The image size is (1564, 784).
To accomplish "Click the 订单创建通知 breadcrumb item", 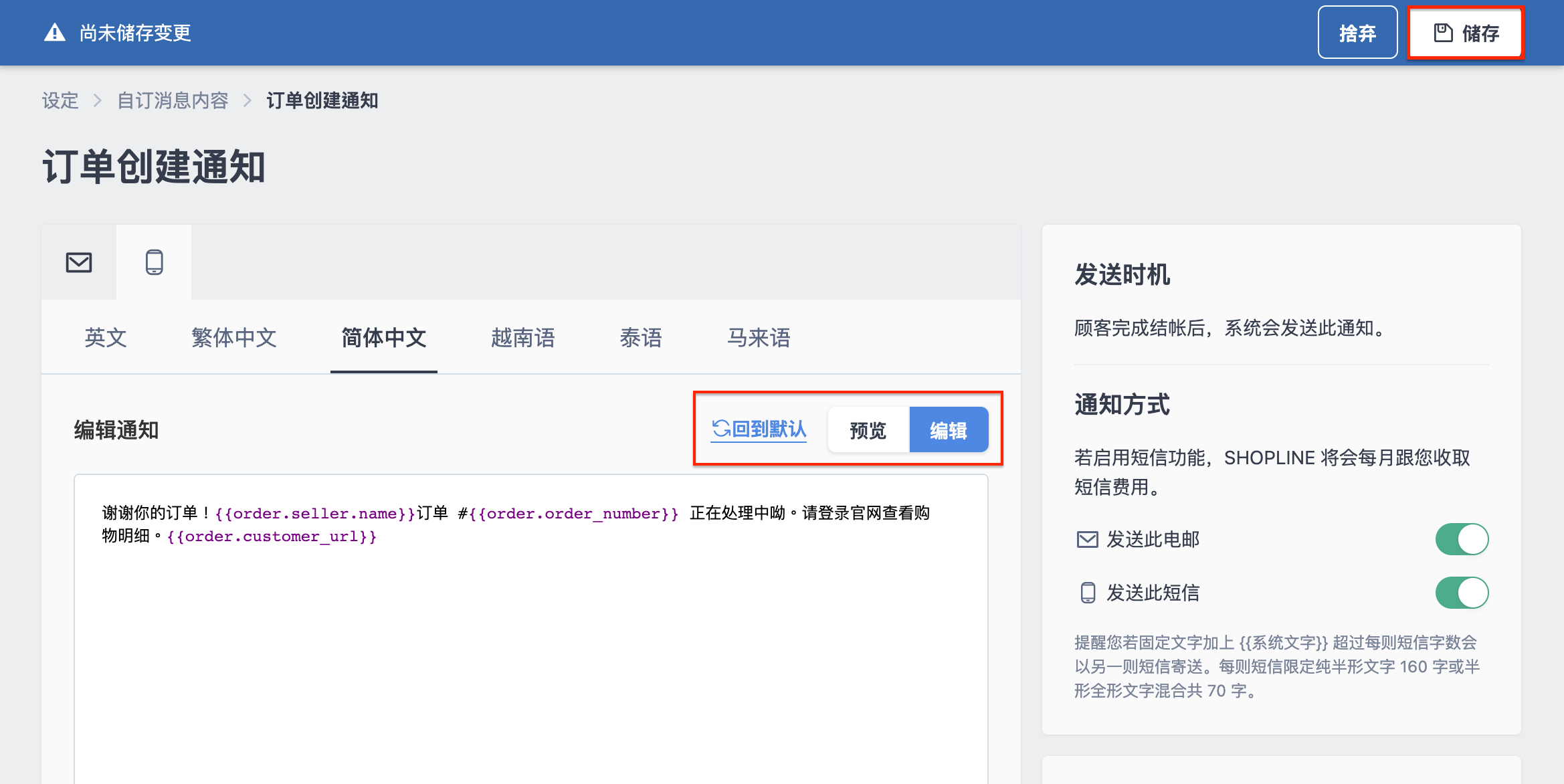I will pyautogui.click(x=322, y=100).
